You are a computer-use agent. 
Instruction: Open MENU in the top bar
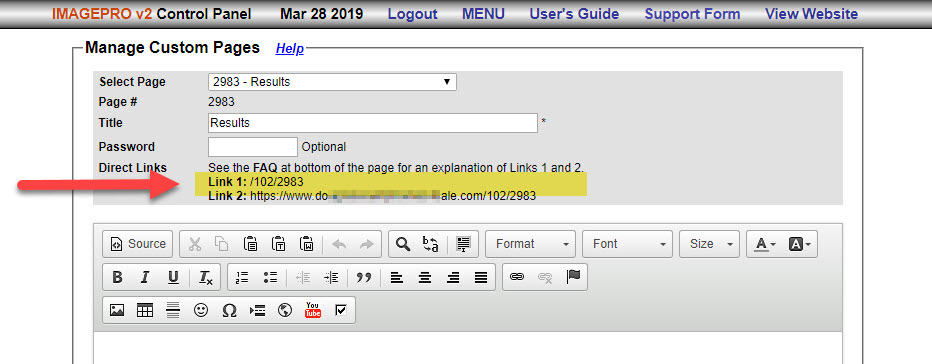(x=483, y=14)
